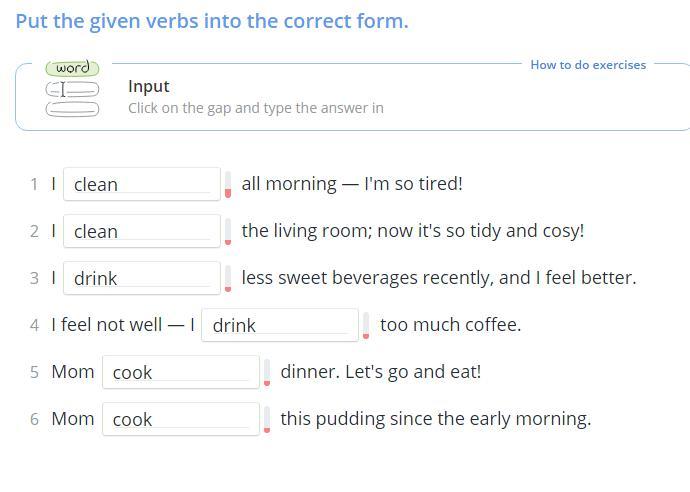Click the red marker beside gap 2

(228, 232)
